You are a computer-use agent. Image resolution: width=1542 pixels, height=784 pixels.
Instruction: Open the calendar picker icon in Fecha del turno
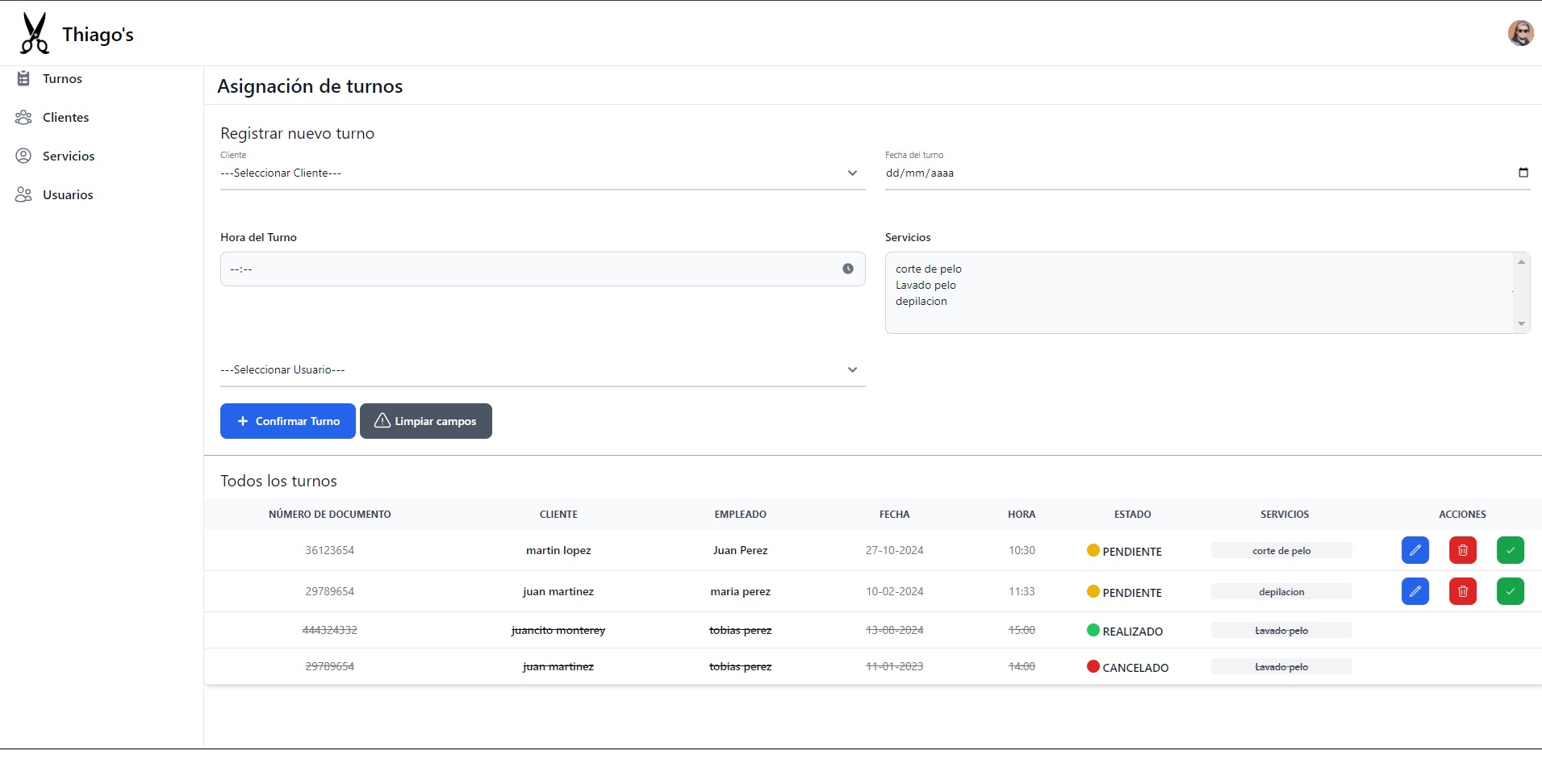(x=1523, y=173)
